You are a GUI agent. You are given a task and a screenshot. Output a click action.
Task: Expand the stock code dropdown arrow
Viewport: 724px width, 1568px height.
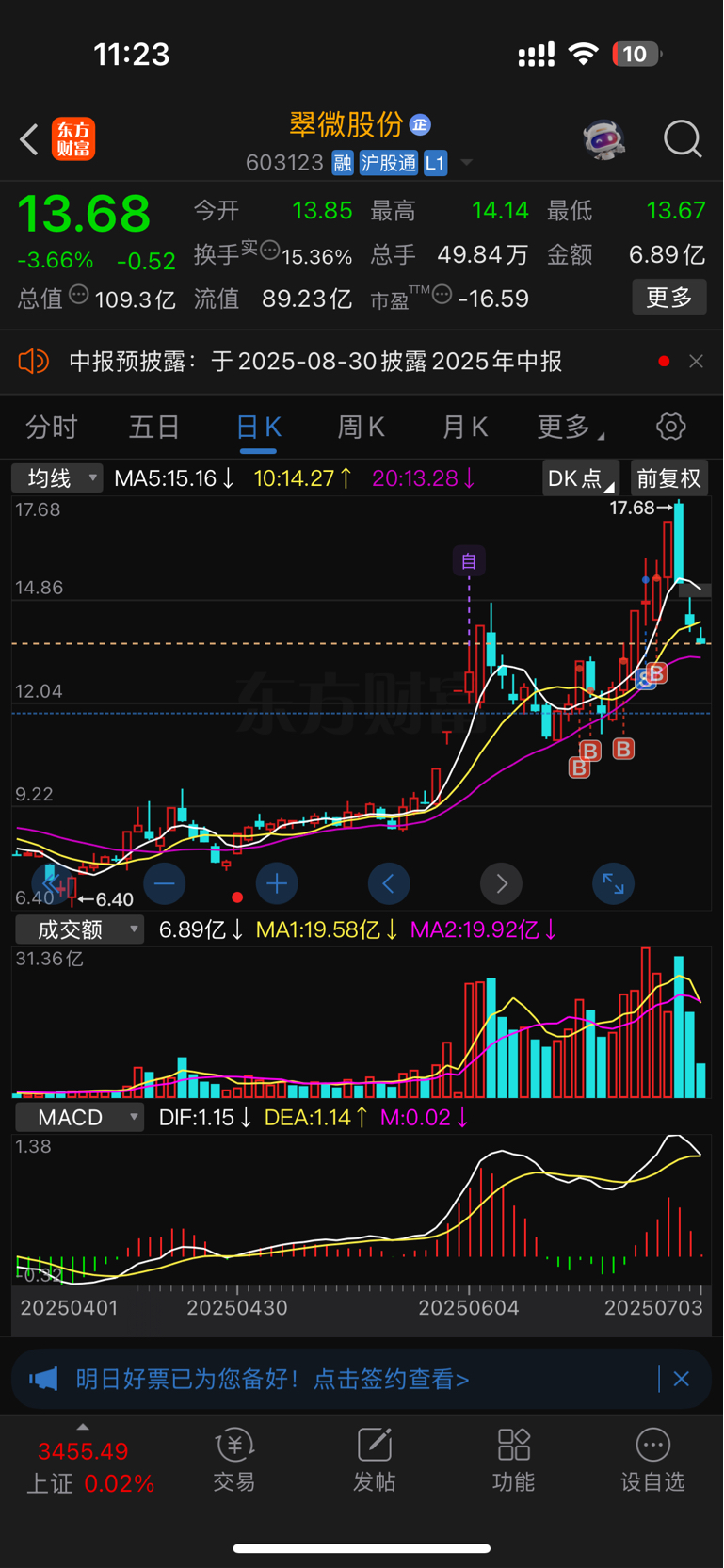tap(466, 163)
